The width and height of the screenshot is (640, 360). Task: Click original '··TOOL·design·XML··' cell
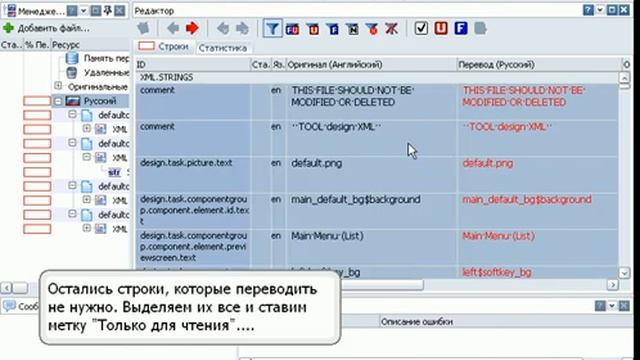point(371,138)
